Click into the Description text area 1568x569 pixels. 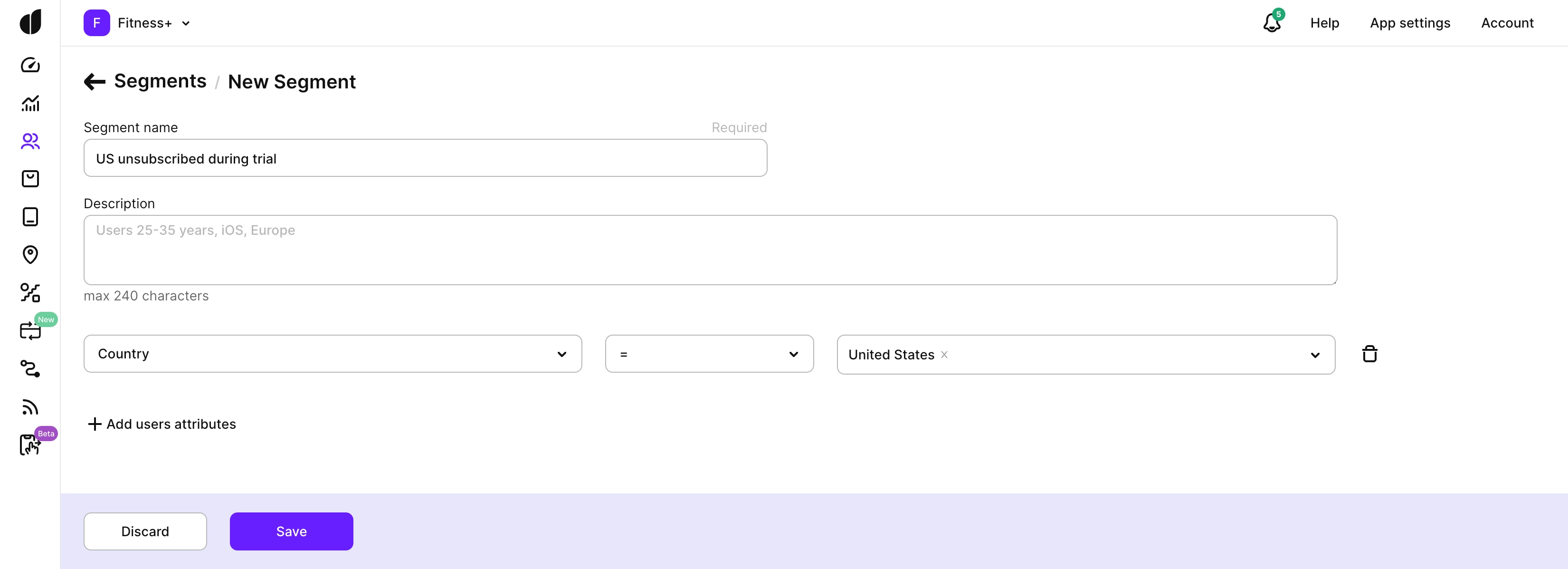point(710,250)
